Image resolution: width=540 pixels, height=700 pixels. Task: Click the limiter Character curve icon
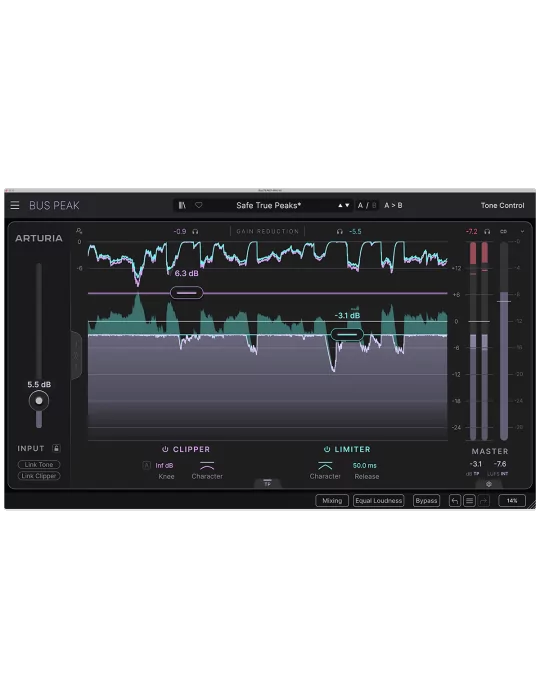pyautogui.click(x=325, y=466)
